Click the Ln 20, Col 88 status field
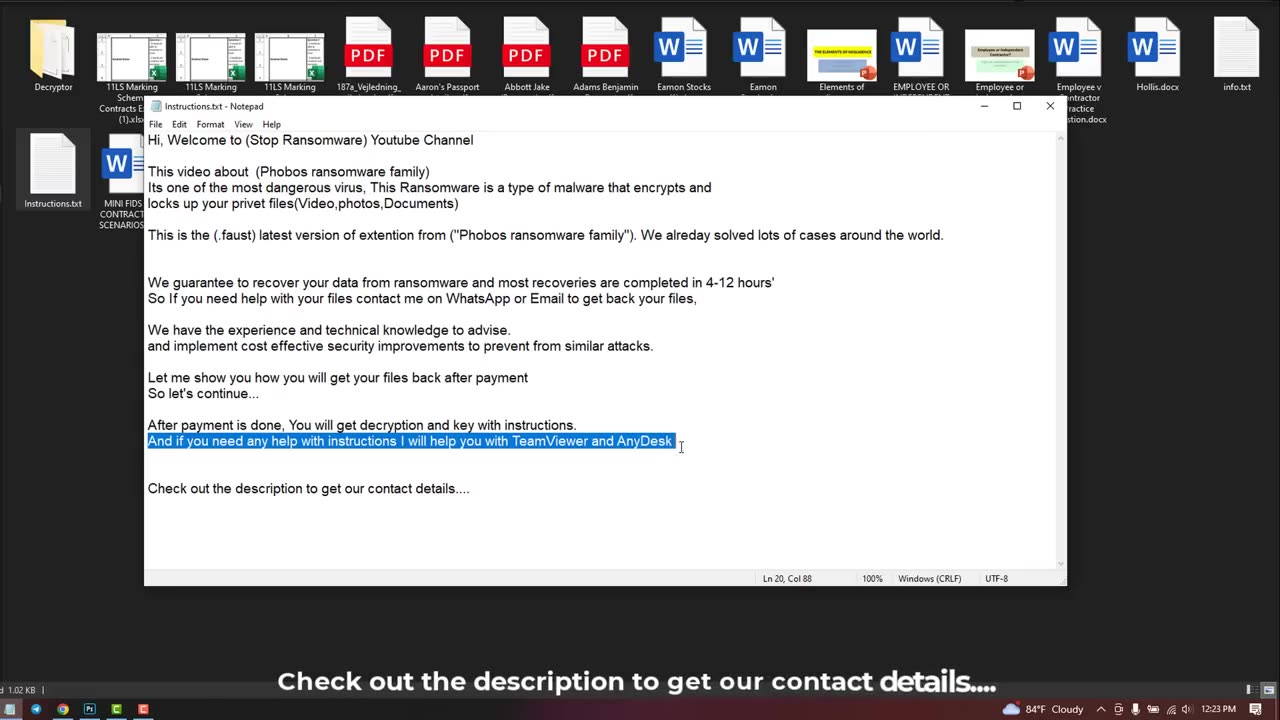Viewport: 1280px width, 720px height. point(787,579)
